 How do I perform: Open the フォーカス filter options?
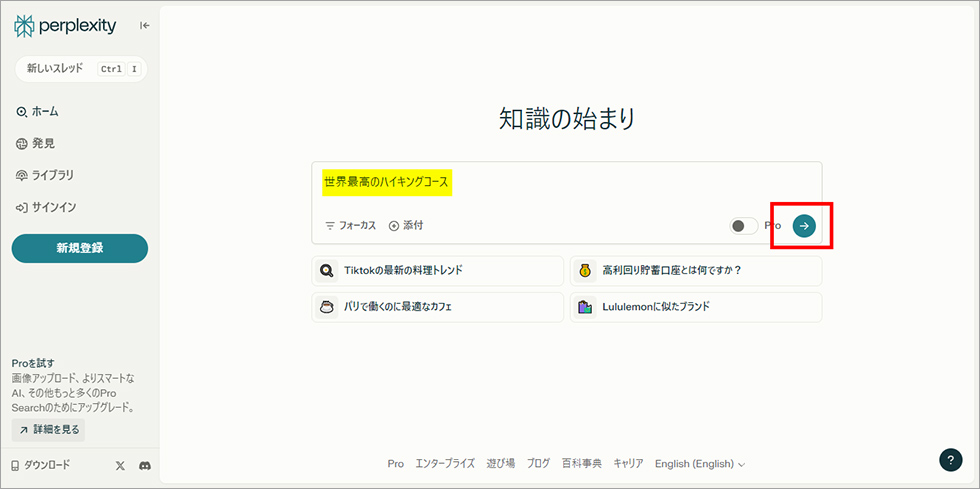tap(351, 226)
